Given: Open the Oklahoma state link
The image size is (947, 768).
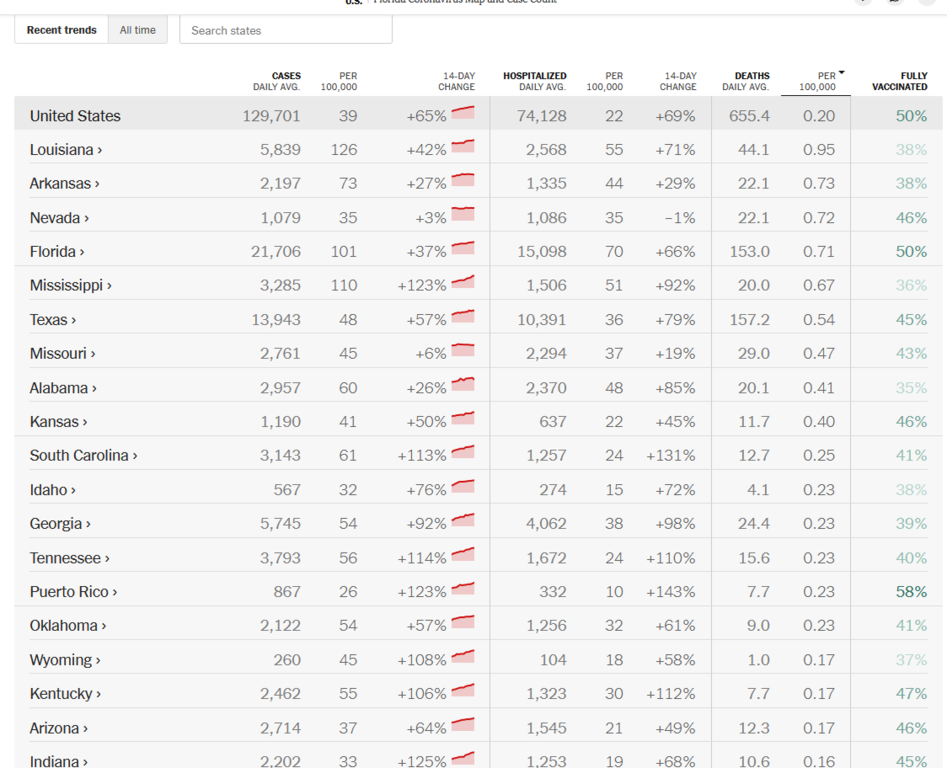Looking at the screenshot, I should point(68,626).
